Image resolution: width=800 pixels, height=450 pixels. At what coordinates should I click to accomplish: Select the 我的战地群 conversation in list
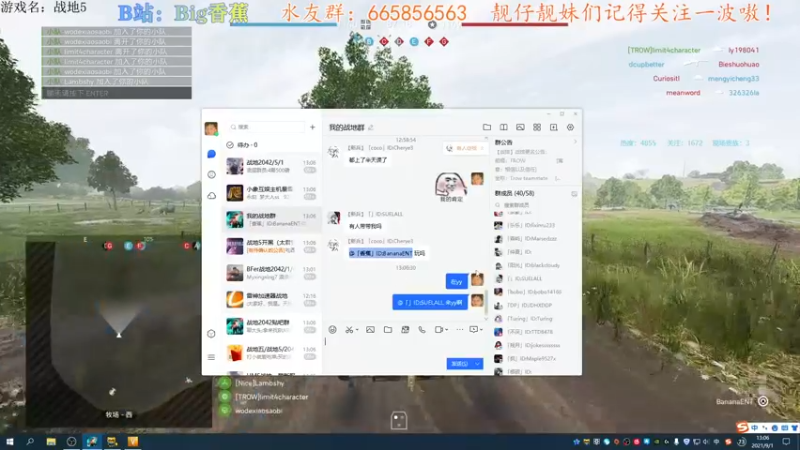(272, 219)
